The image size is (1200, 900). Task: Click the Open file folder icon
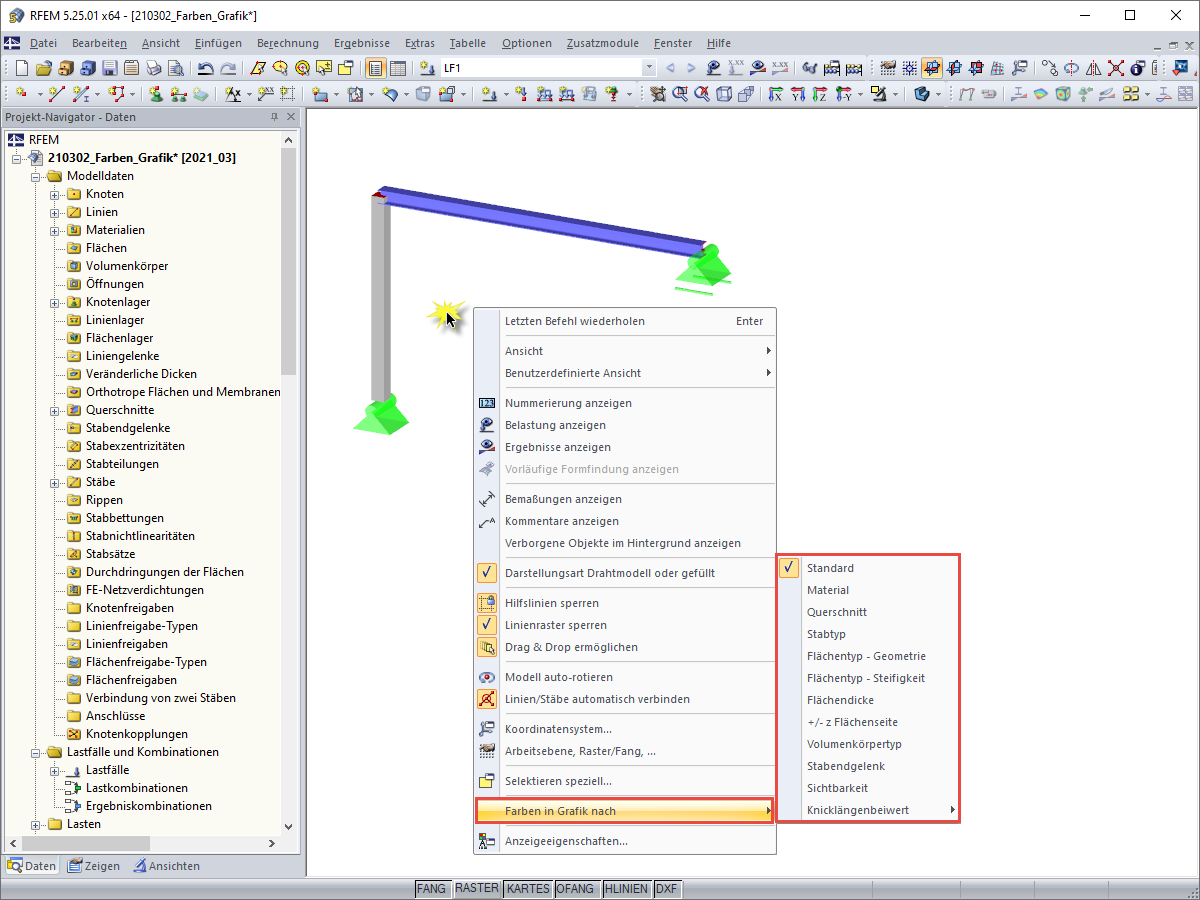[43, 68]
